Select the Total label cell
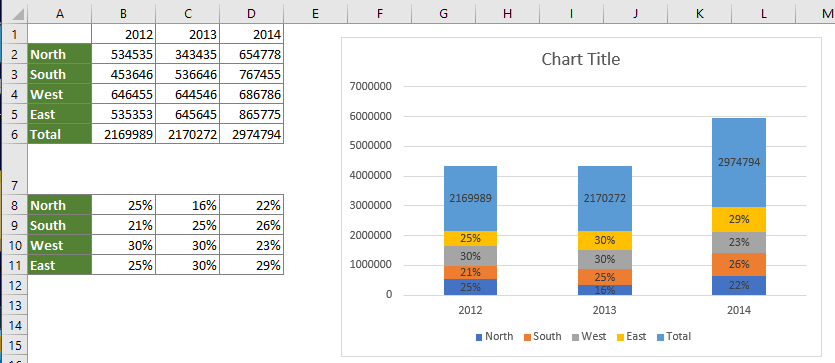Screen dimensions: 835x363 (x=60, y=134)
